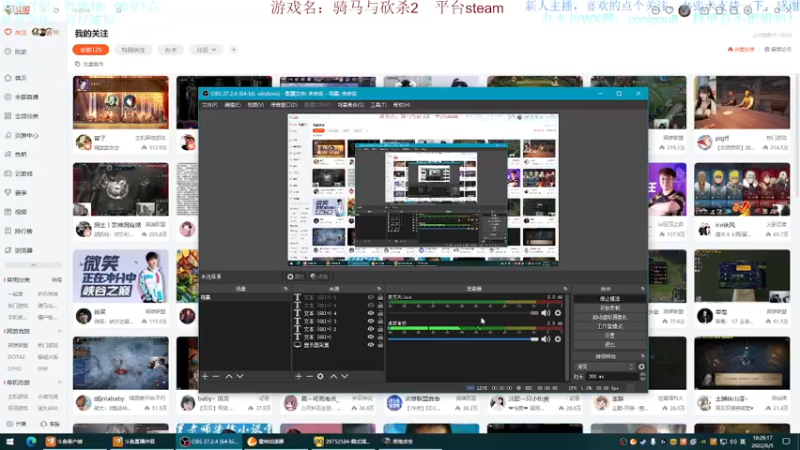Open the 微笑 streamer thumbnail card
This screenshot has width=800, height=450.
point(120,276)
